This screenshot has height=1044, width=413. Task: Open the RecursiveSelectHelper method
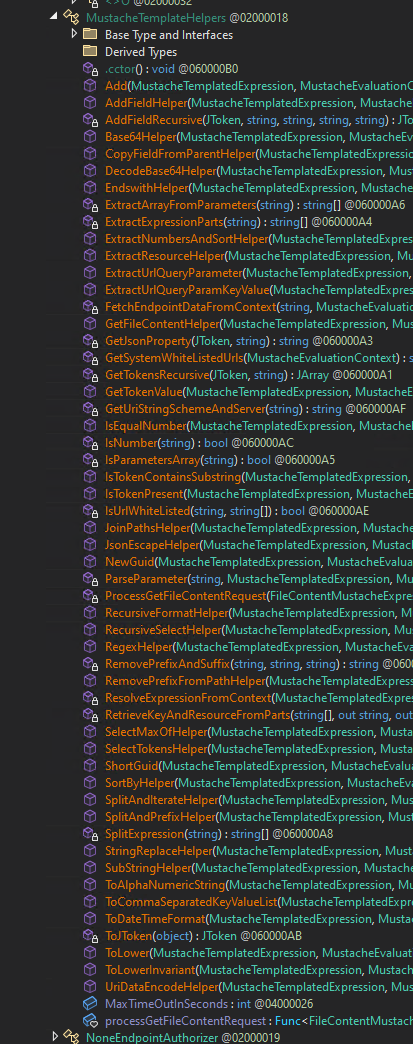pyautogui.click(x=163, y=630)
